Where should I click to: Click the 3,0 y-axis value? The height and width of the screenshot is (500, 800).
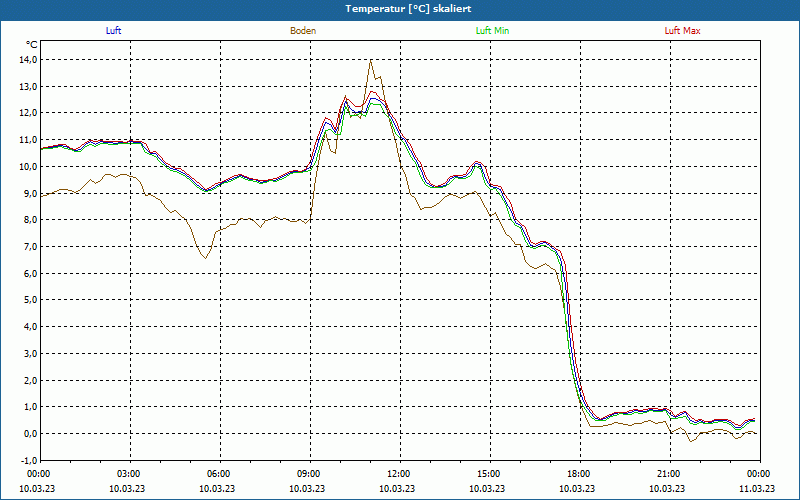click(31, 354)
